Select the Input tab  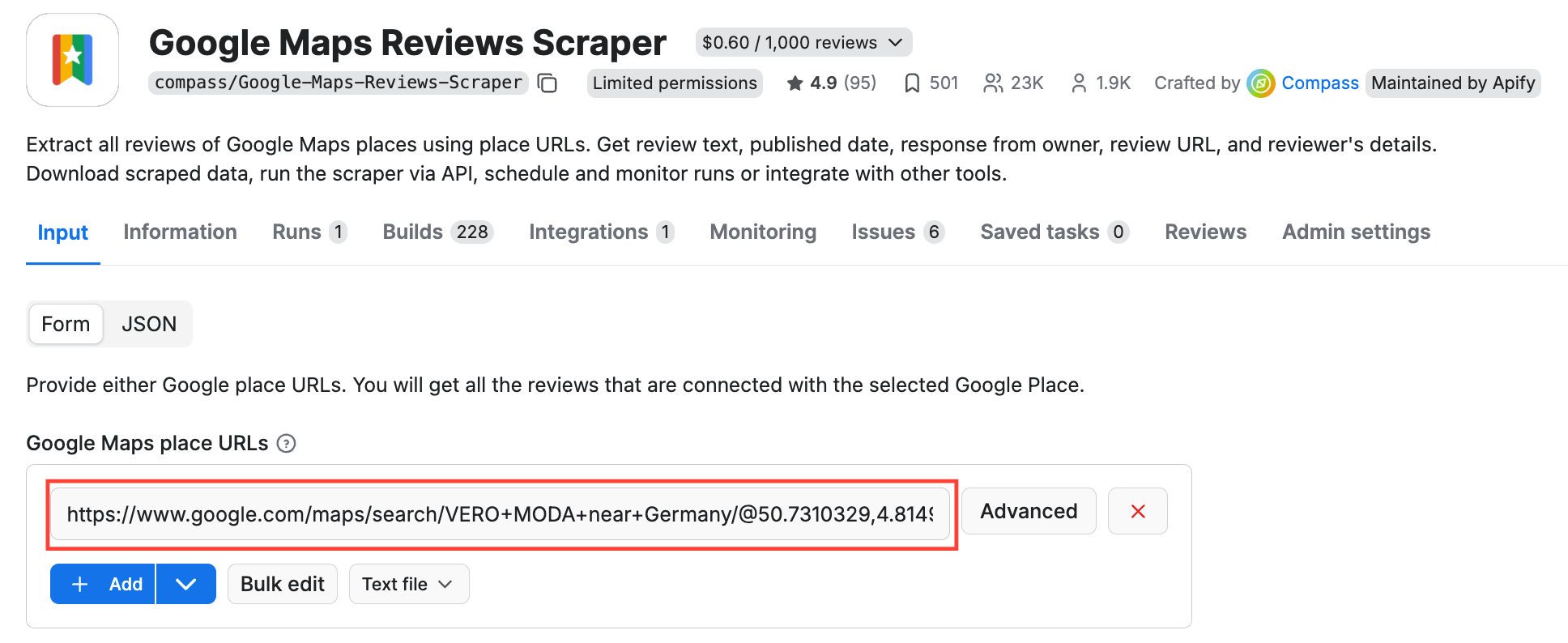63,232
